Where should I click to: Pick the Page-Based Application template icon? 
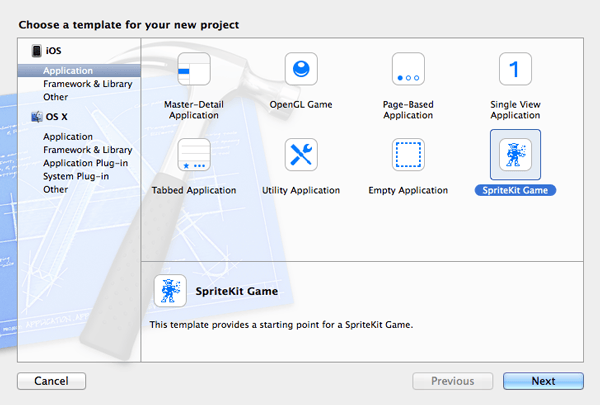click(x=408, y=70)
